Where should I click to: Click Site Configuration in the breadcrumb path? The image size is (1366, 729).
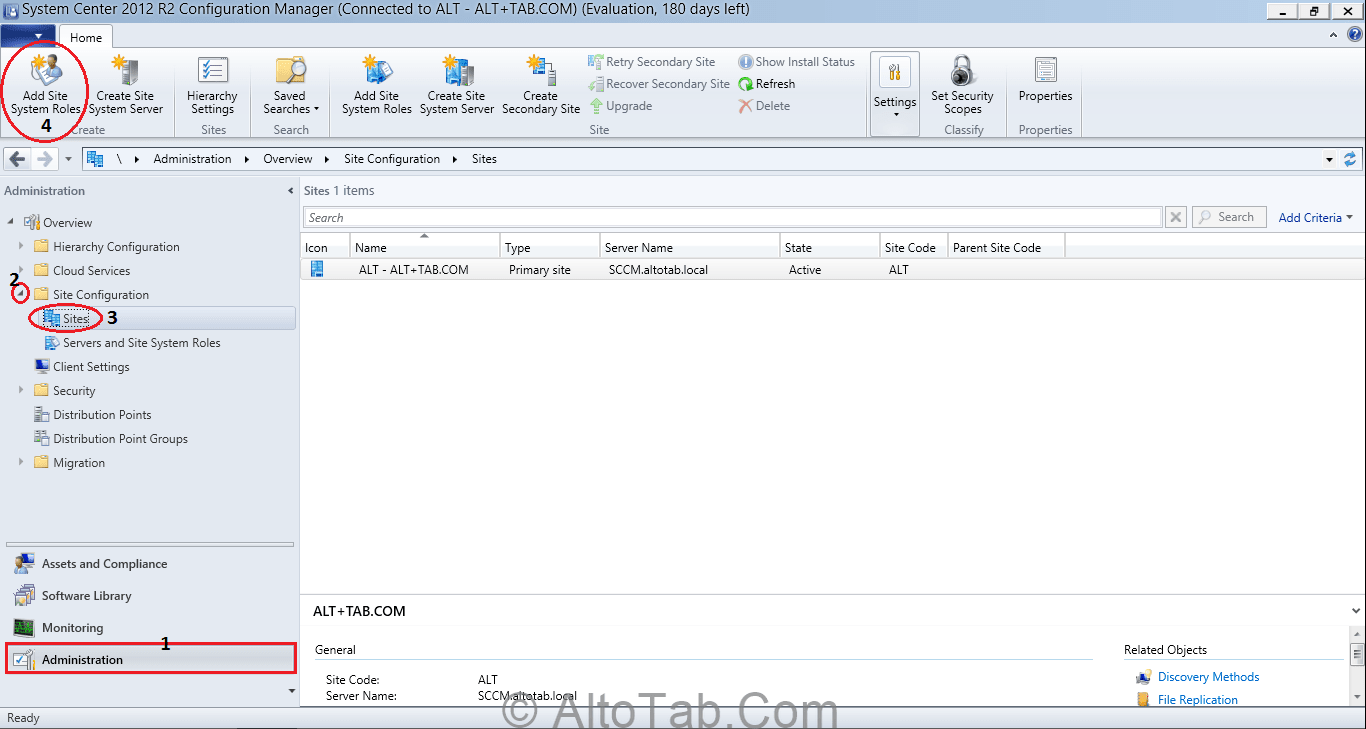pyautogui.click(x=392, y=159)
